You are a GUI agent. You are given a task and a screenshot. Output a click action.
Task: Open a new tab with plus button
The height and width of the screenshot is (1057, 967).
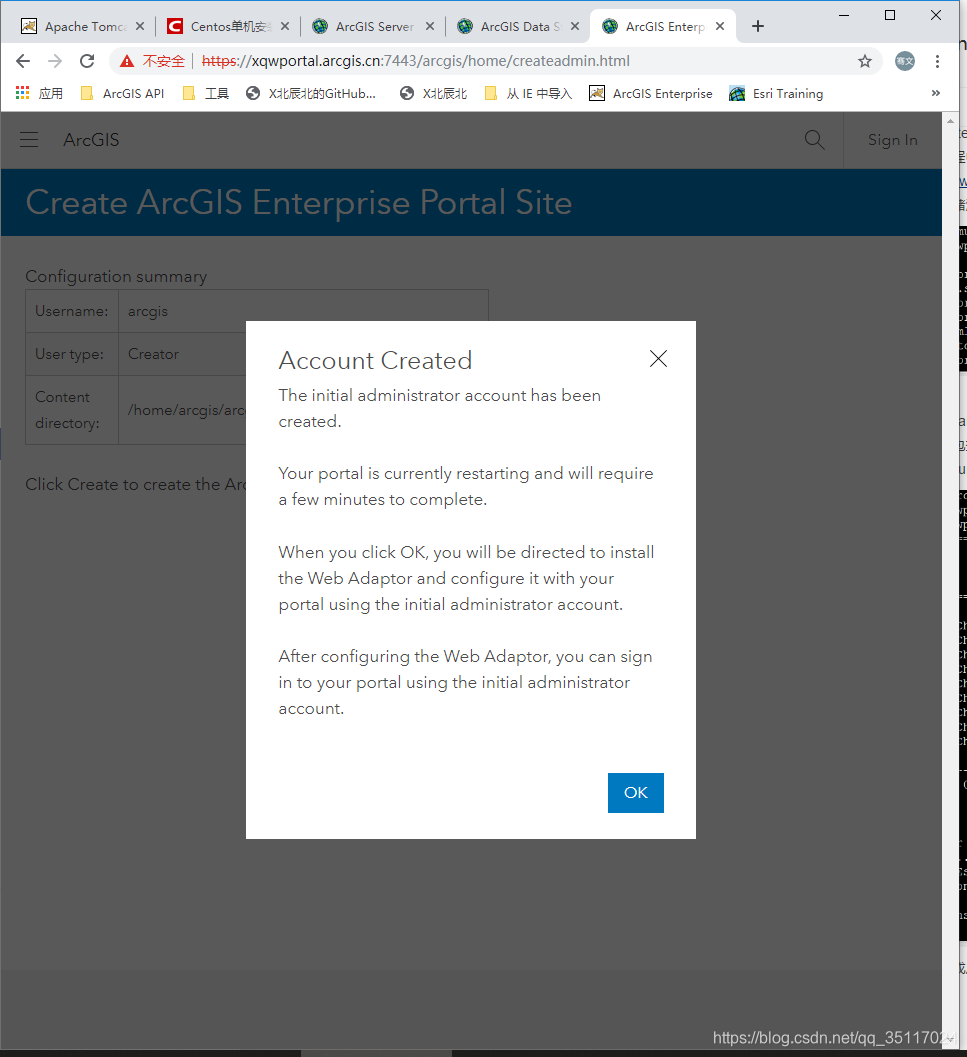coord(758,26)
